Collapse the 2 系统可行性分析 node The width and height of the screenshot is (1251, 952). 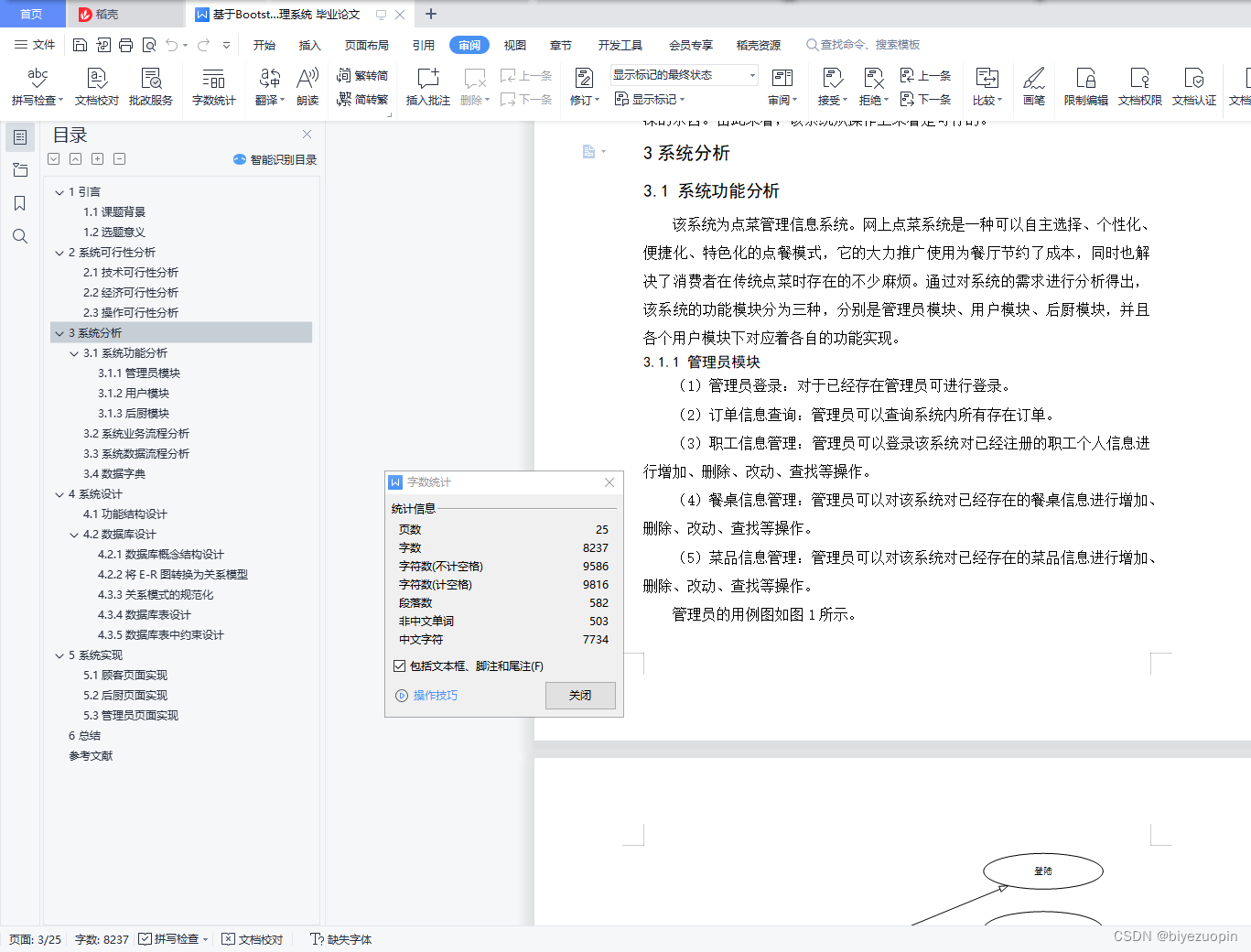click(x=59, y=253)
